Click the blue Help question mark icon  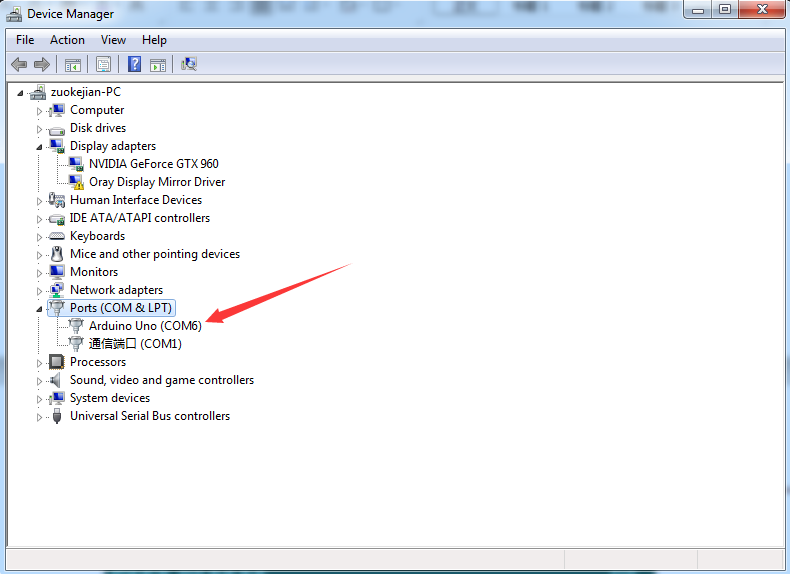pyautogui.click(x=135, y=65)
